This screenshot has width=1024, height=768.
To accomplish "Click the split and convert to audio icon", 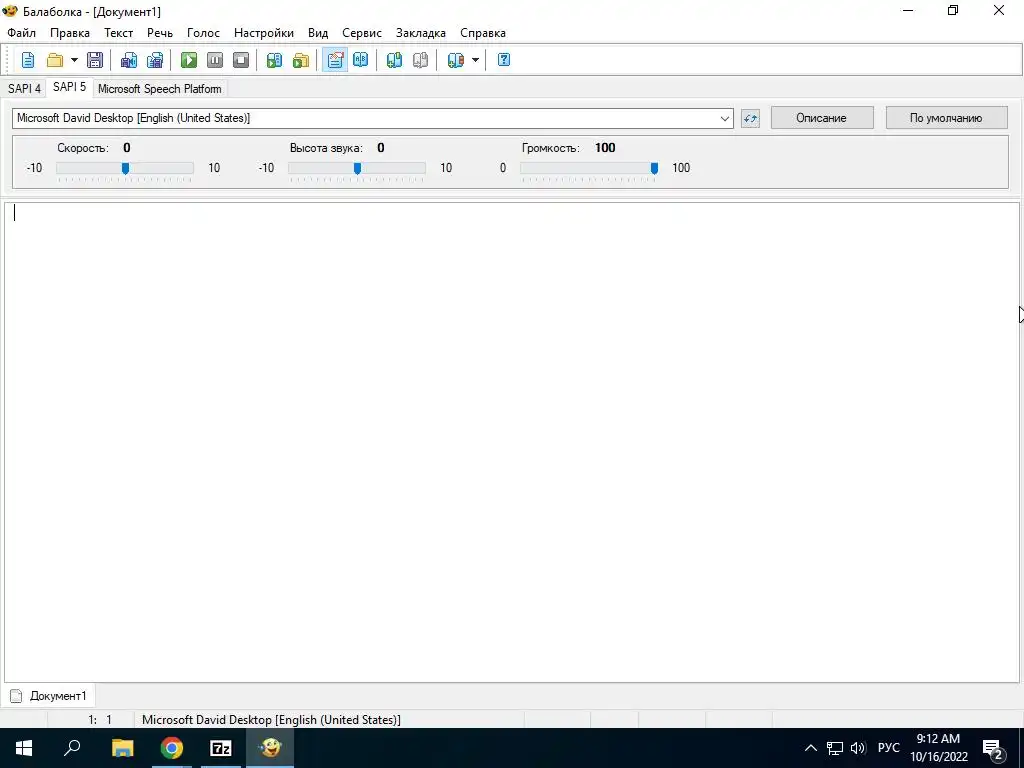I will (155, 60).
